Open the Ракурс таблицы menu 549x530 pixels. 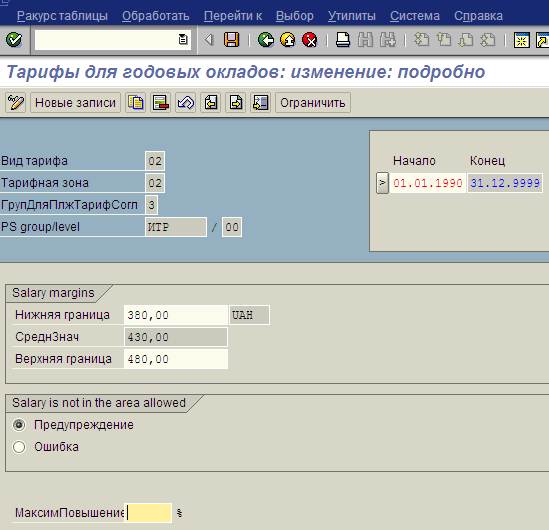click(x=62, y=16)
